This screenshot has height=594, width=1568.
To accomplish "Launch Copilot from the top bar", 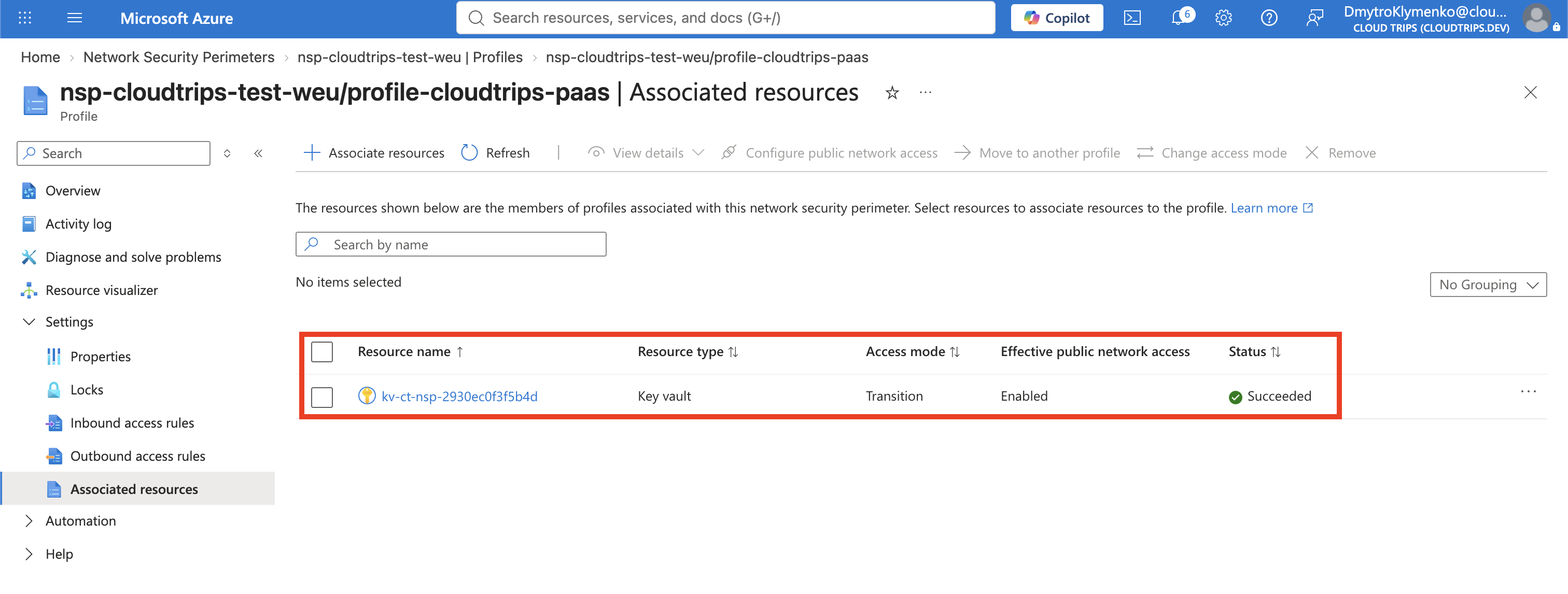I will pyautogui.click(x=1057, y=18).
